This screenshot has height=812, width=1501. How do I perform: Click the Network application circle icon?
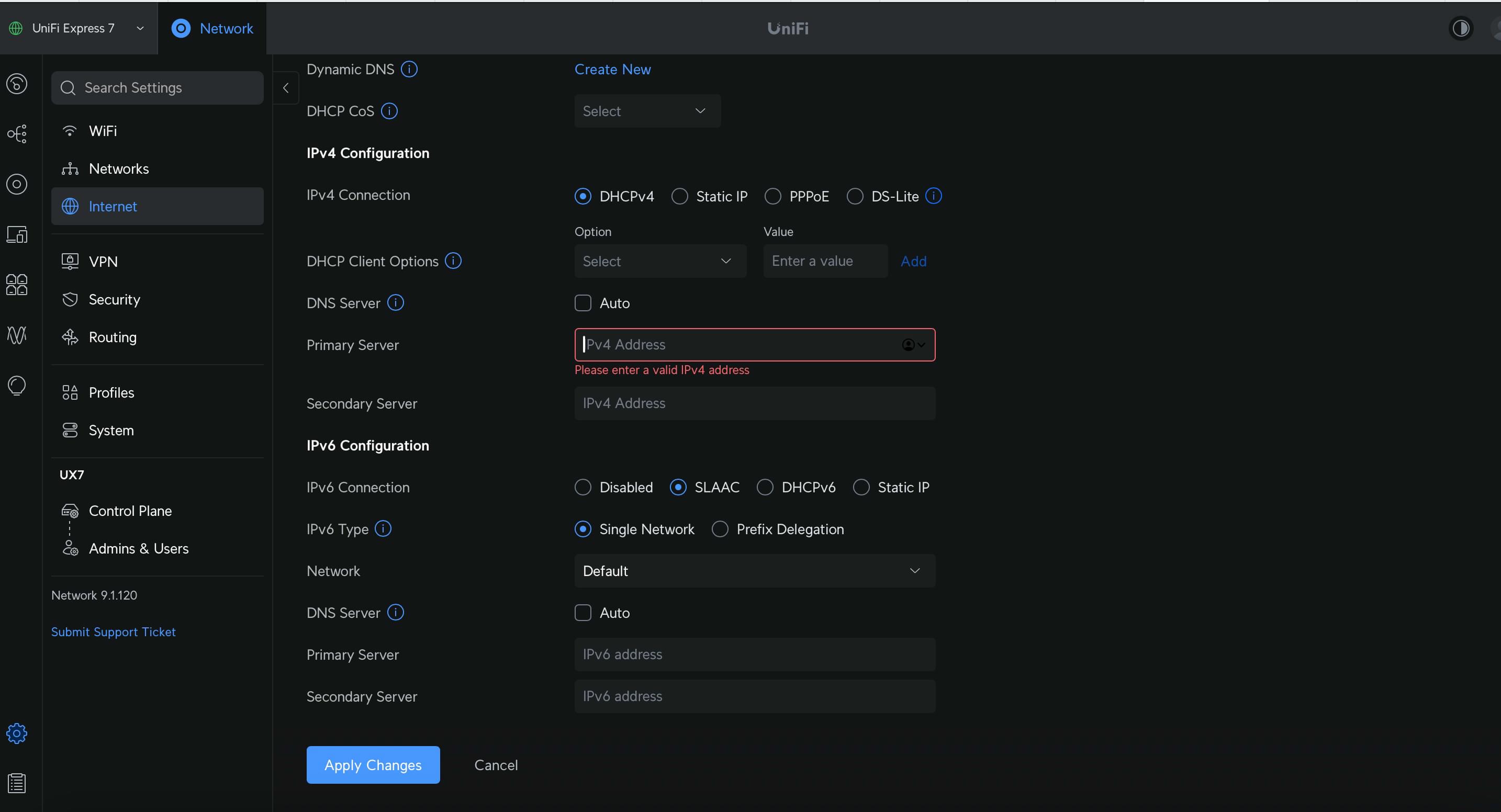(x=181, y=28)
